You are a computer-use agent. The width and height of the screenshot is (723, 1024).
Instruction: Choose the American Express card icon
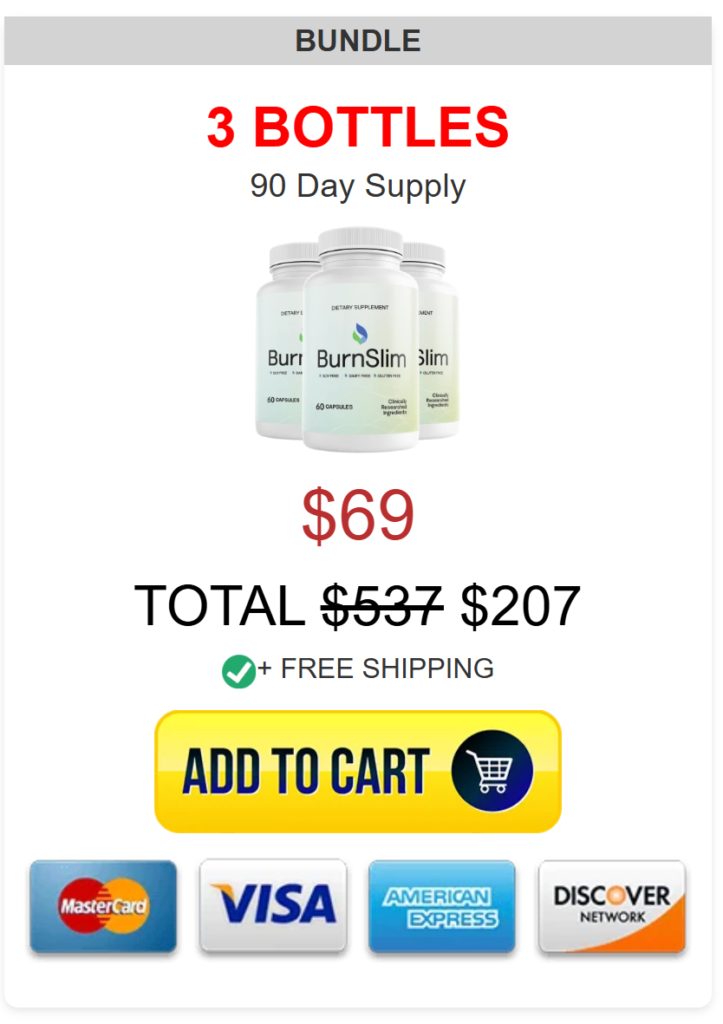click(x=442, y=906)
